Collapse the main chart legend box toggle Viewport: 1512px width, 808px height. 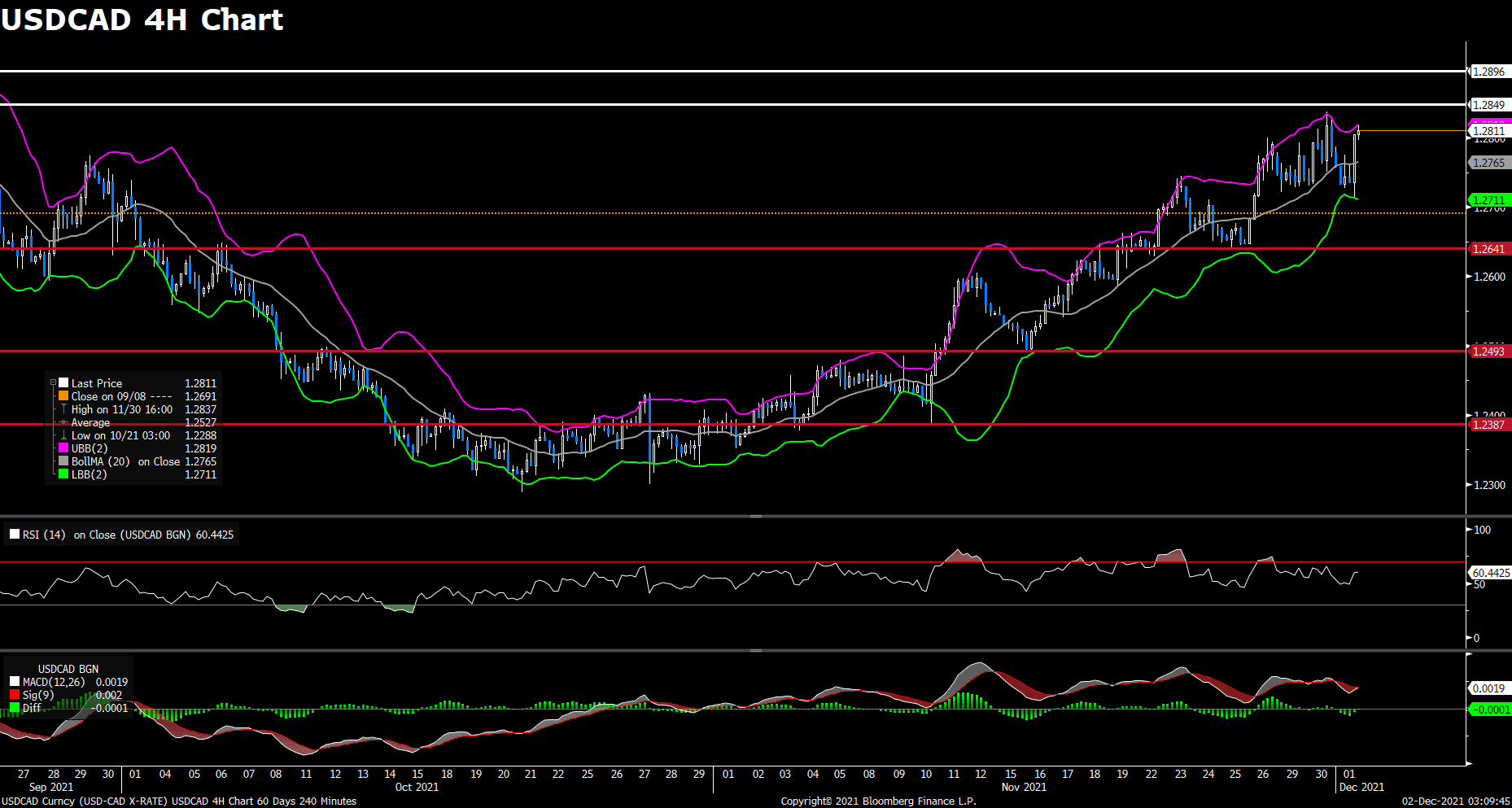click(x=54, y=383)
